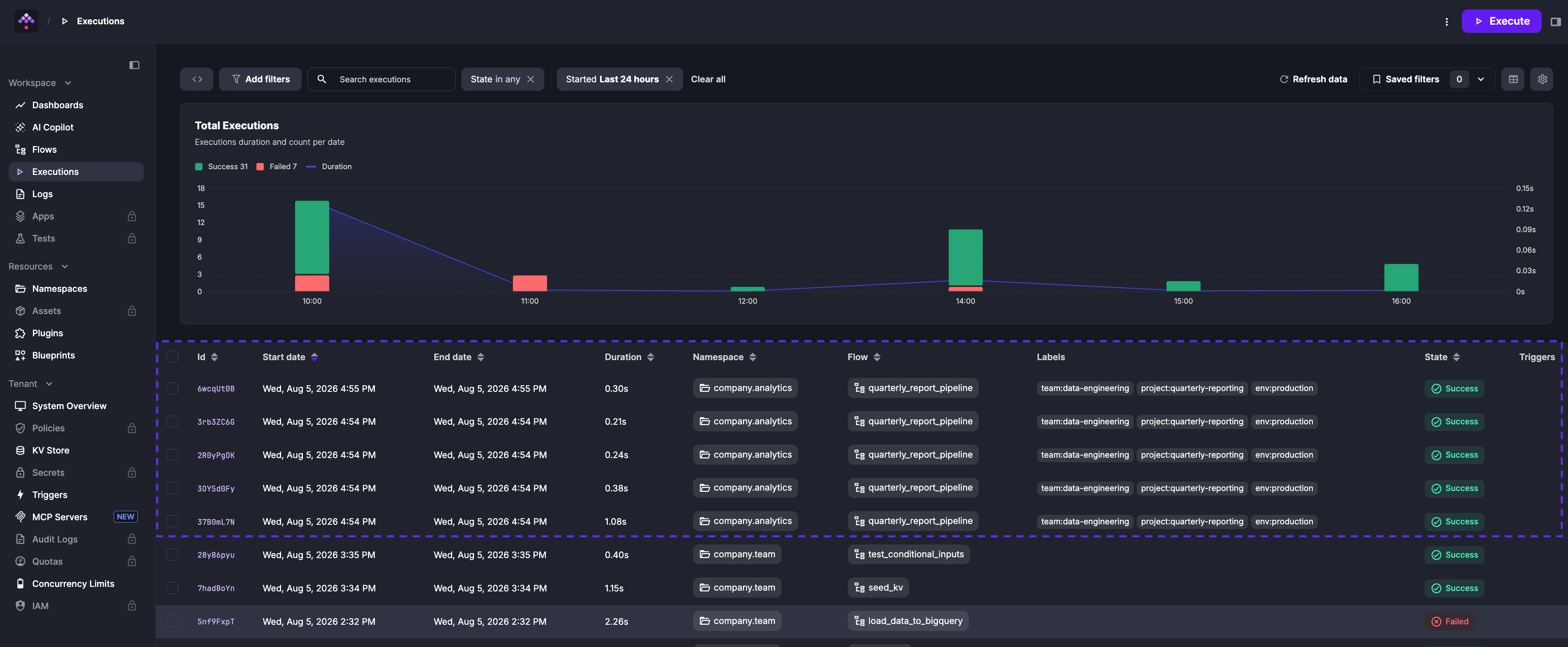The width and height of the screenshot is (1568, 647).
Task: Sort the table by Id column
Action: [214, 357]
